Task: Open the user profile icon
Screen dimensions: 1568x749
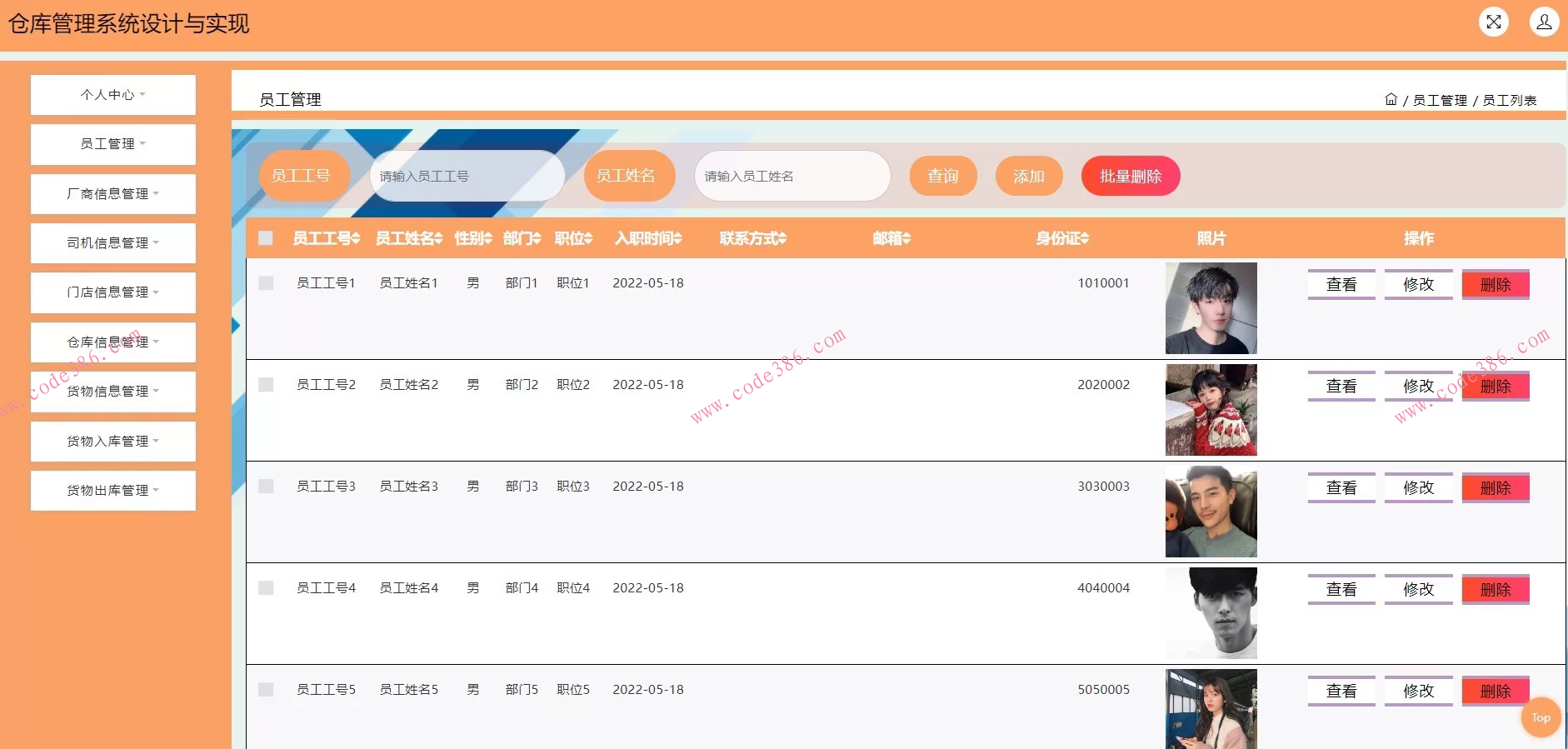Action: pos(1544,22)
